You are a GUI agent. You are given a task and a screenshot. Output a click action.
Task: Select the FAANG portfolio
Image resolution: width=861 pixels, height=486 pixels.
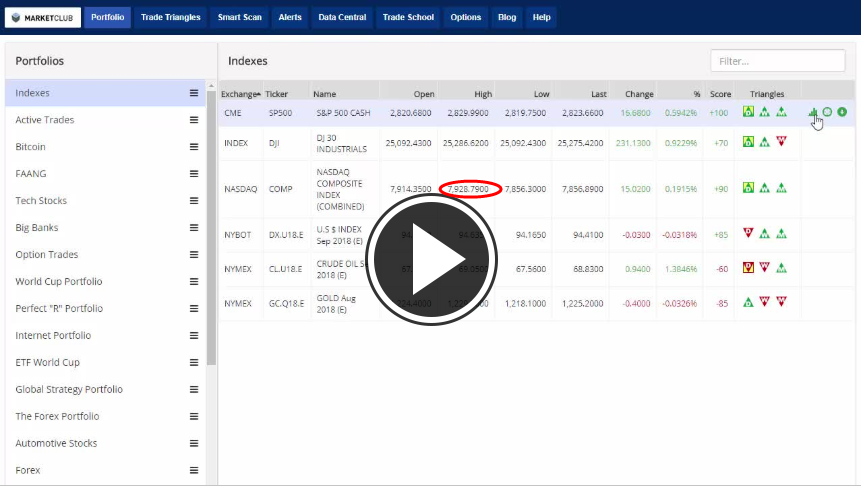[x=31, y=174]
